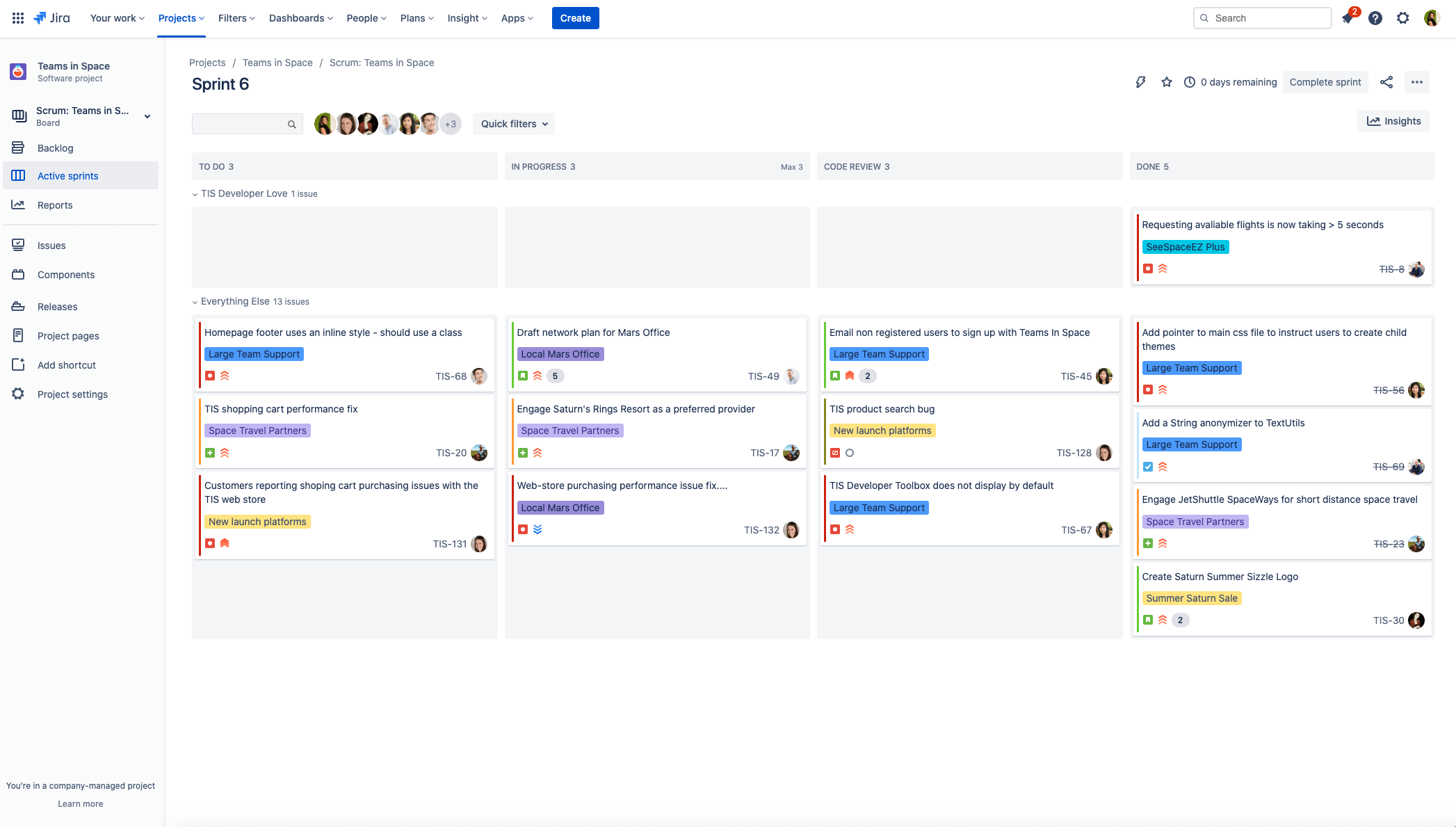Click Complete sprint button
Screen dimensions: 1456x827
[1327, 81]
